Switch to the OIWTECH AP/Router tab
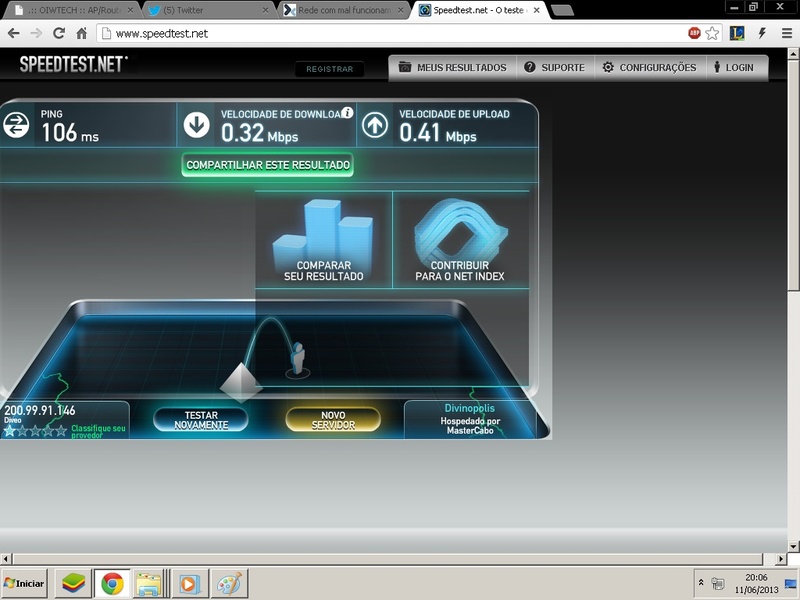 coord(74,10)
